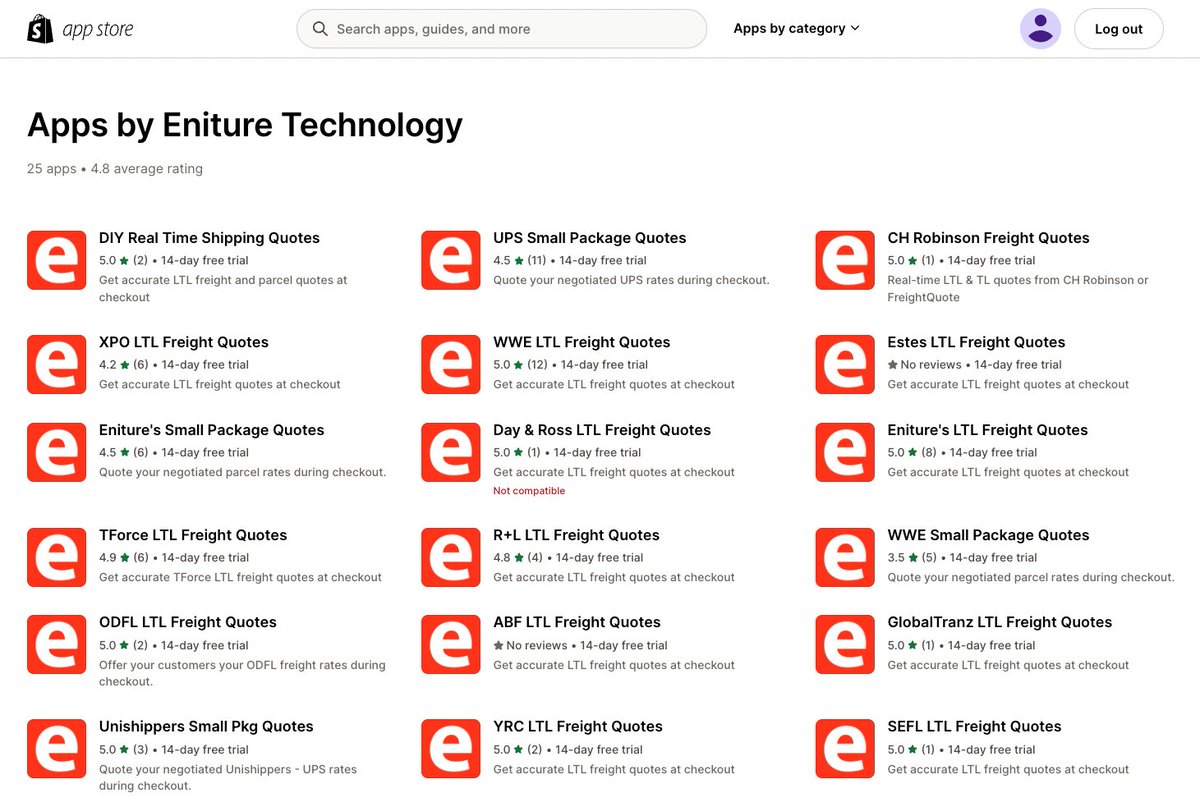The width and height of the screenshot is (1200, 807).
Task: Open the ODFL LTL Freight Quotes title
Action: [188, 622]
